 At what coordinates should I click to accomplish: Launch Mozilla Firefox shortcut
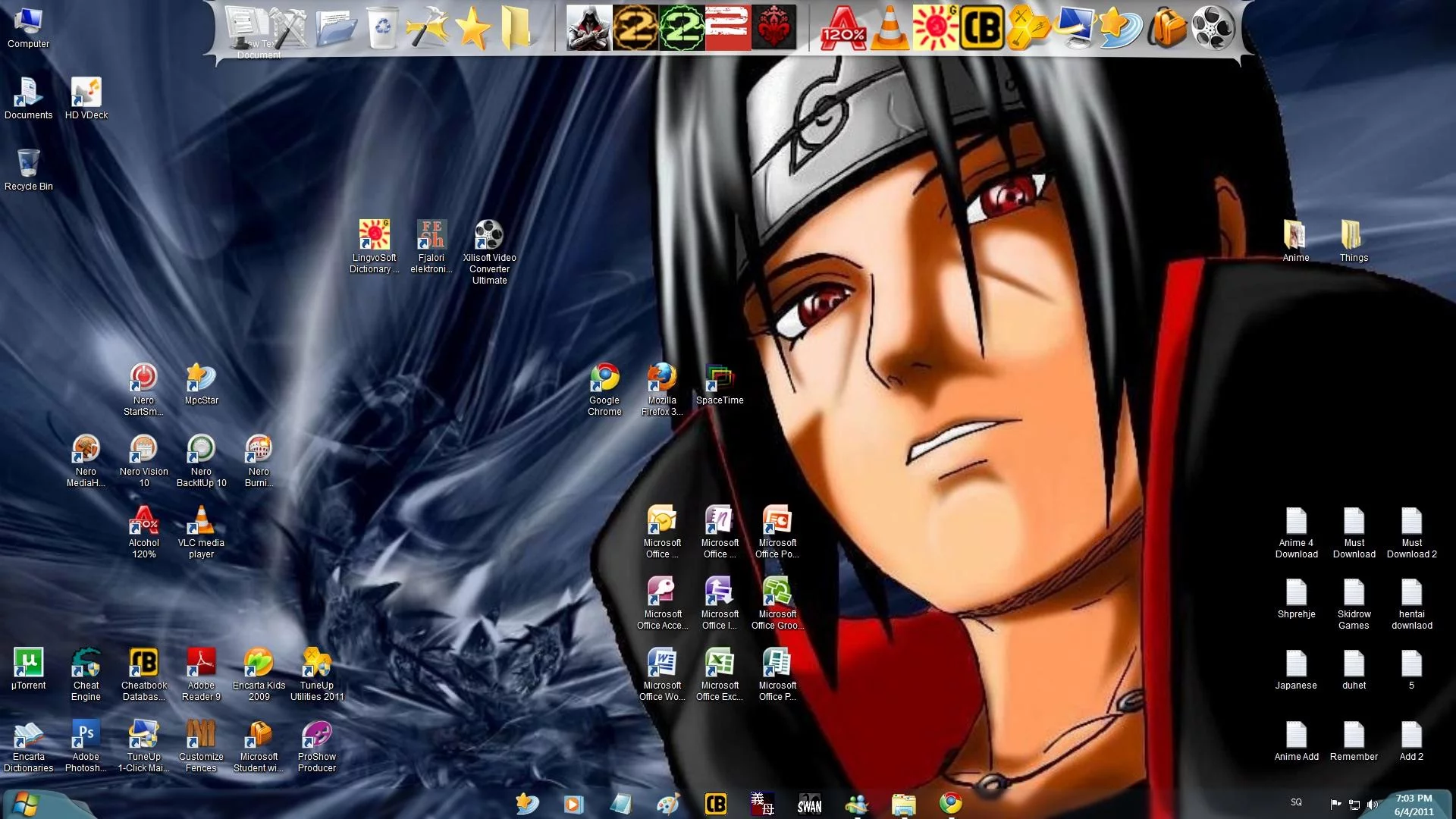point(662,389)
